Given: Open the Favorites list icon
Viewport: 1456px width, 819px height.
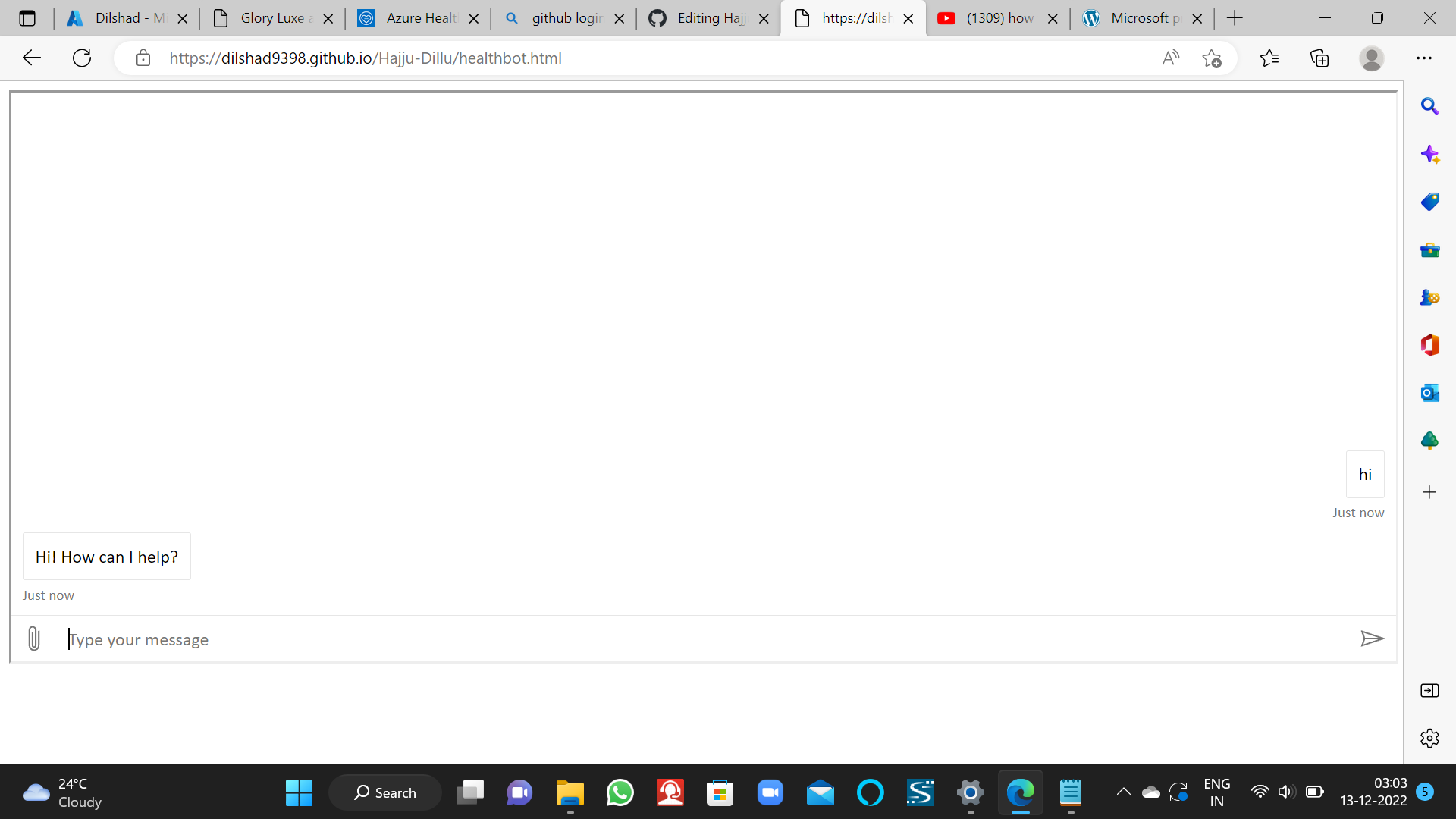Looking at the screenshot, I should 1269,58.
